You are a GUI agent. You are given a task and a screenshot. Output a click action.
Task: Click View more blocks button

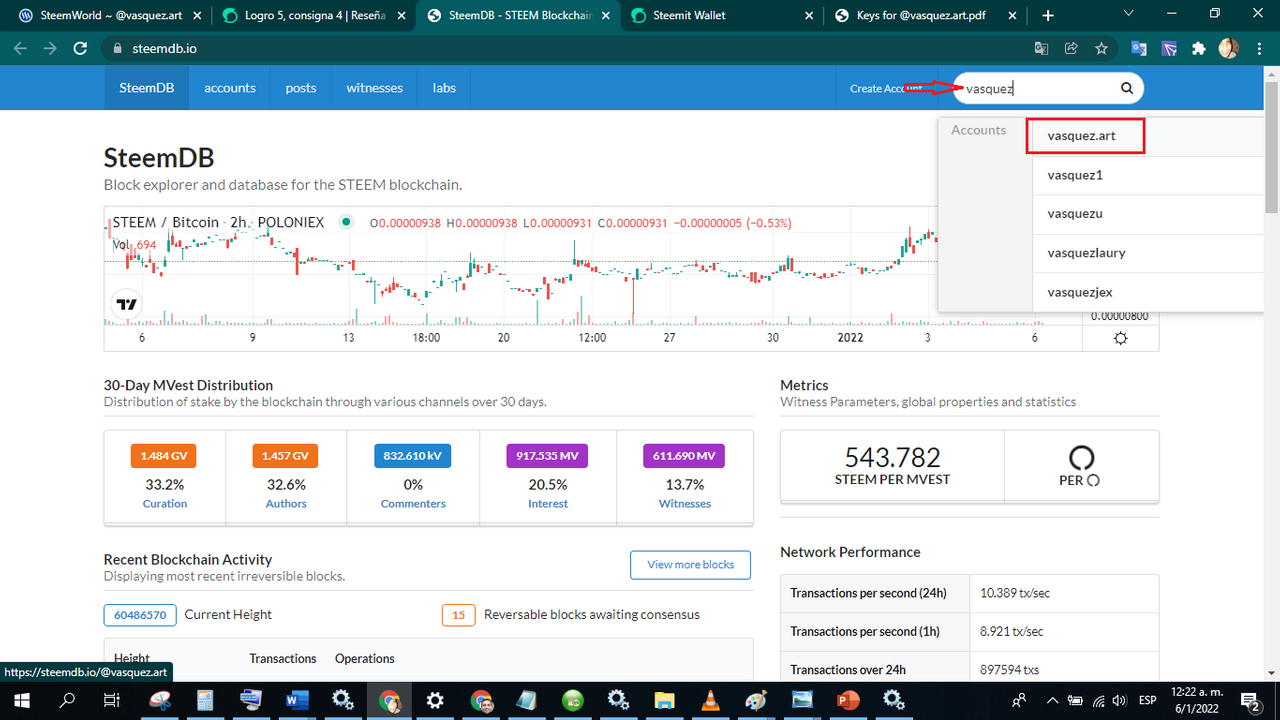[690, 564]
